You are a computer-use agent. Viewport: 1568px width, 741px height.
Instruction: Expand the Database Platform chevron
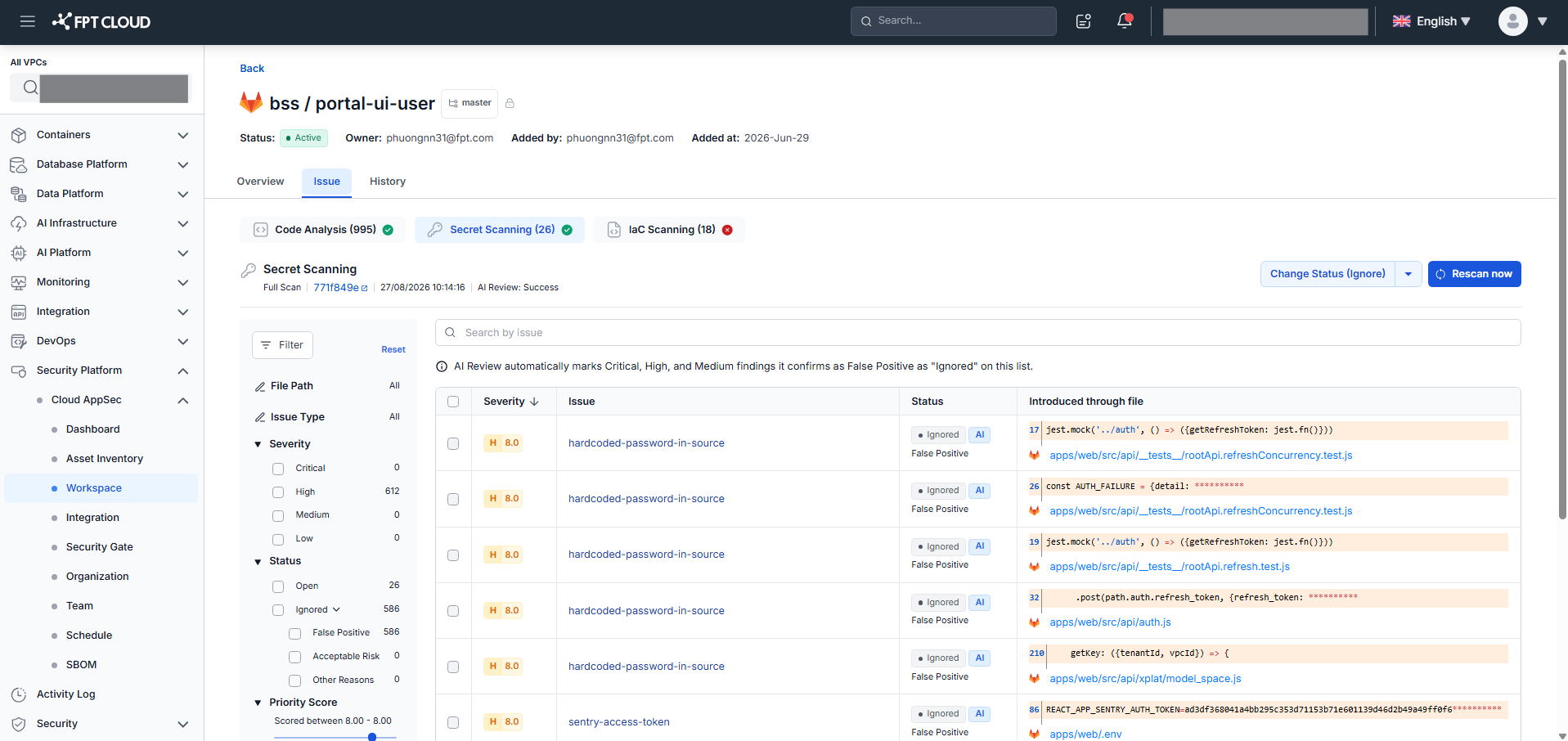click(183, 164)
